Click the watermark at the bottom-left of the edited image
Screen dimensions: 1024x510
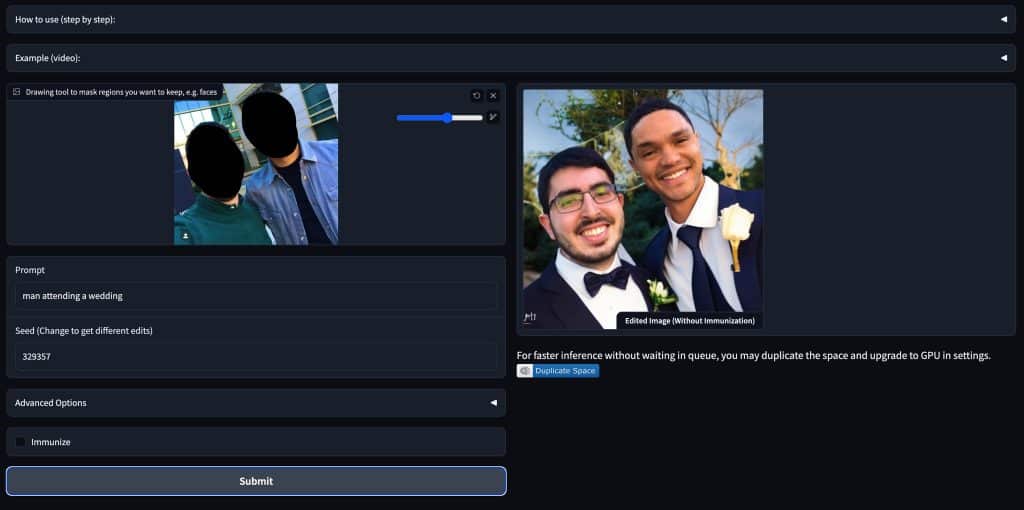(531, 319)
